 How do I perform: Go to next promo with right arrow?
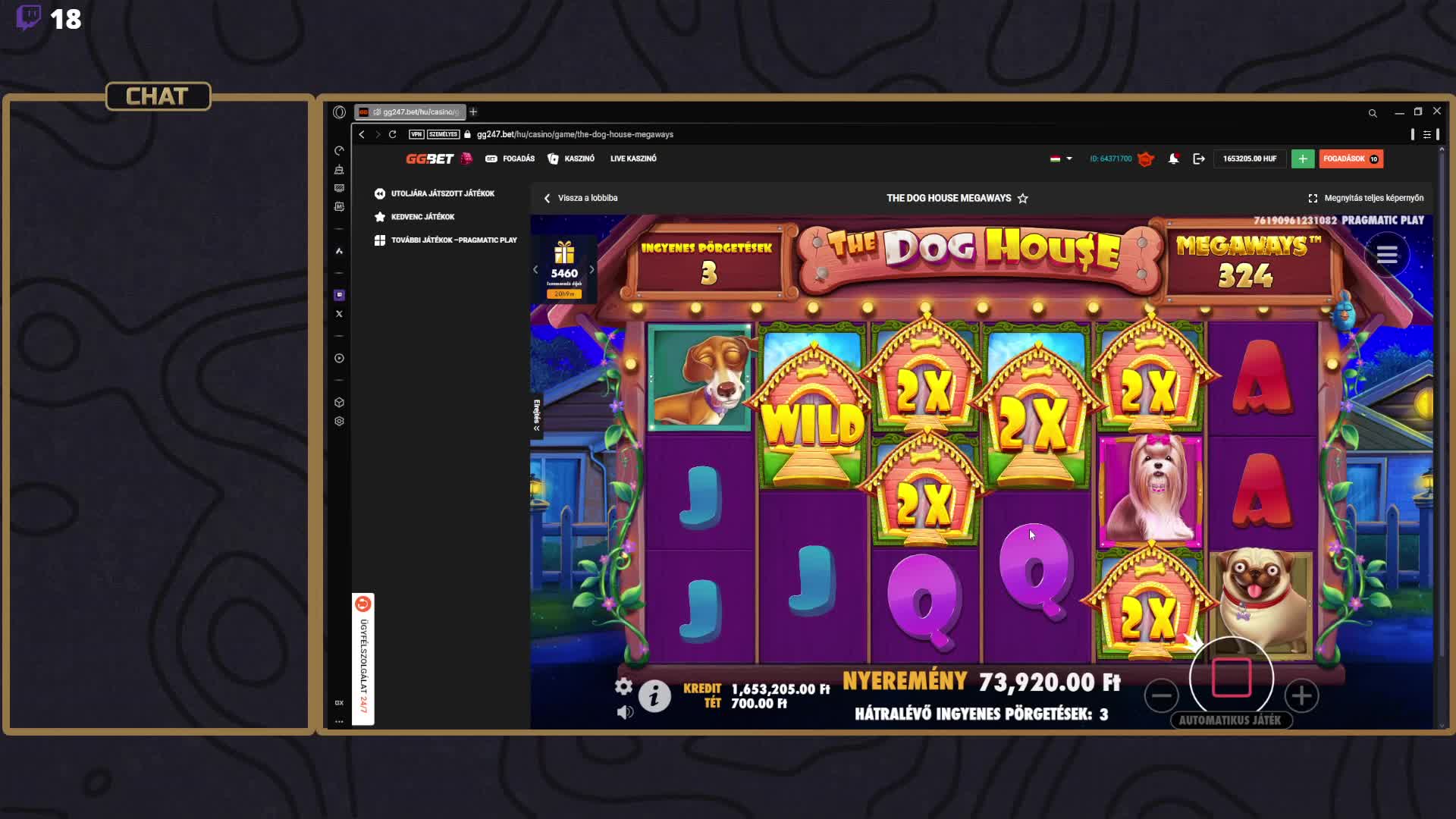591,269
